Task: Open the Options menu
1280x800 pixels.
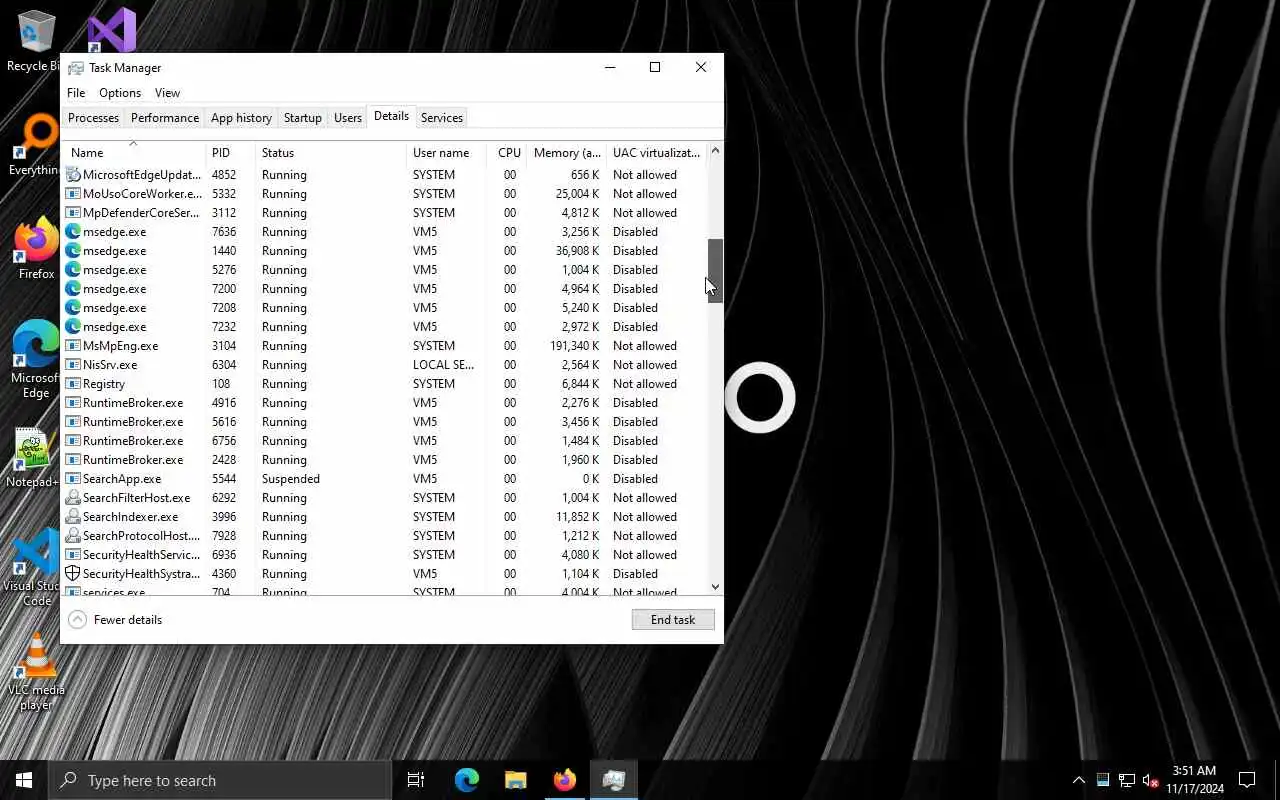Action: 120,93
